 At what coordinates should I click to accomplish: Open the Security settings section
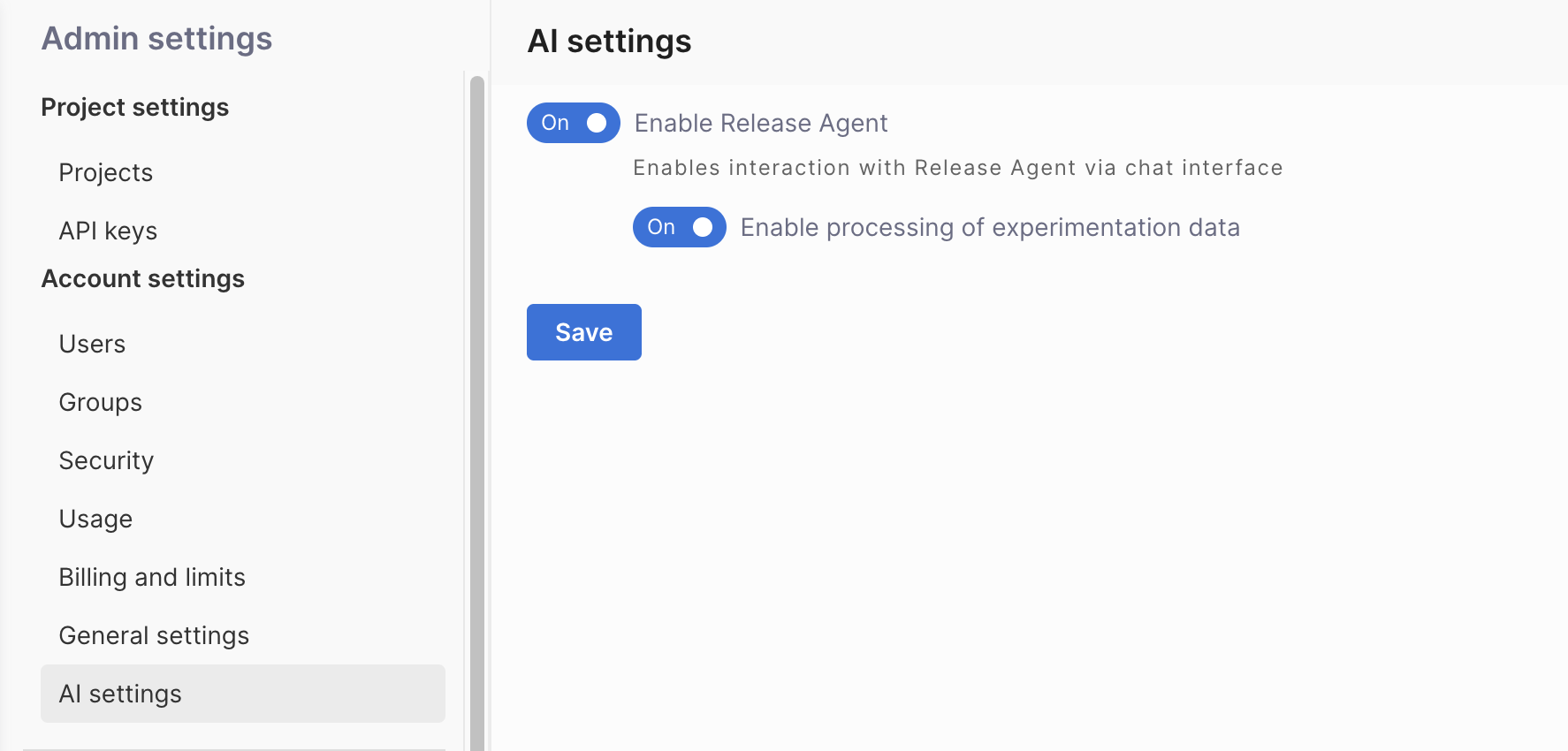click(106, 460)
